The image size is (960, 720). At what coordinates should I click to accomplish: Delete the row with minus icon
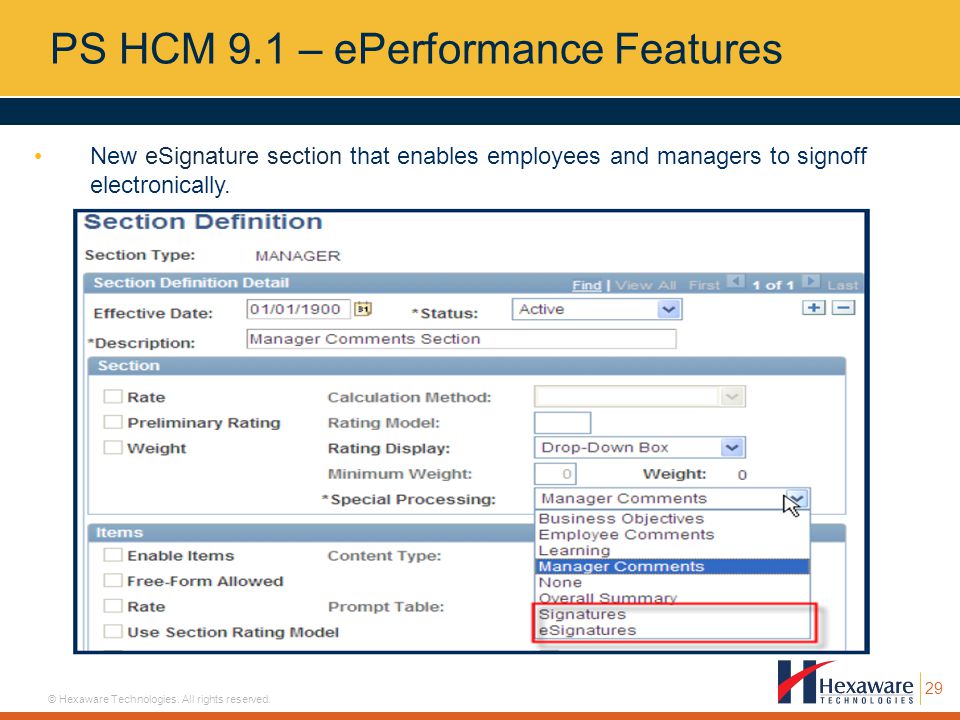(843, 307)
